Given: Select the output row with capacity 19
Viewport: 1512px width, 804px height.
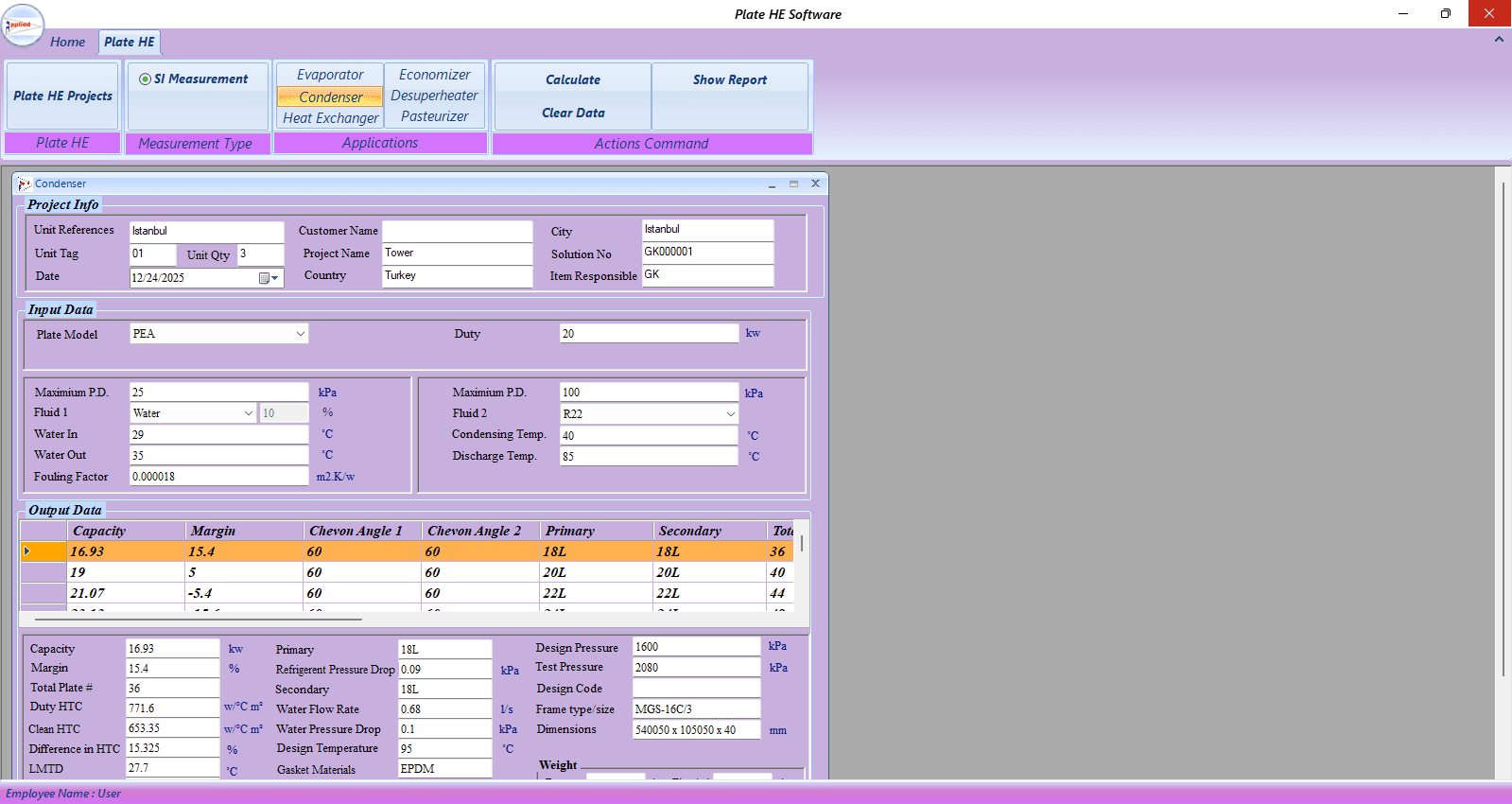Looking at the screenshot, I should coord(407,572).
